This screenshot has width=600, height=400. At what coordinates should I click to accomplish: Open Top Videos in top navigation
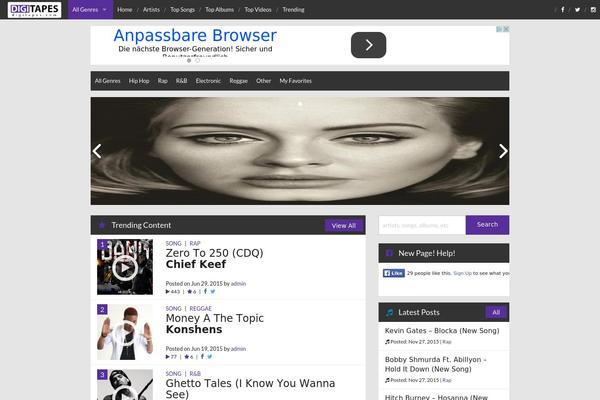coord(258,10)
